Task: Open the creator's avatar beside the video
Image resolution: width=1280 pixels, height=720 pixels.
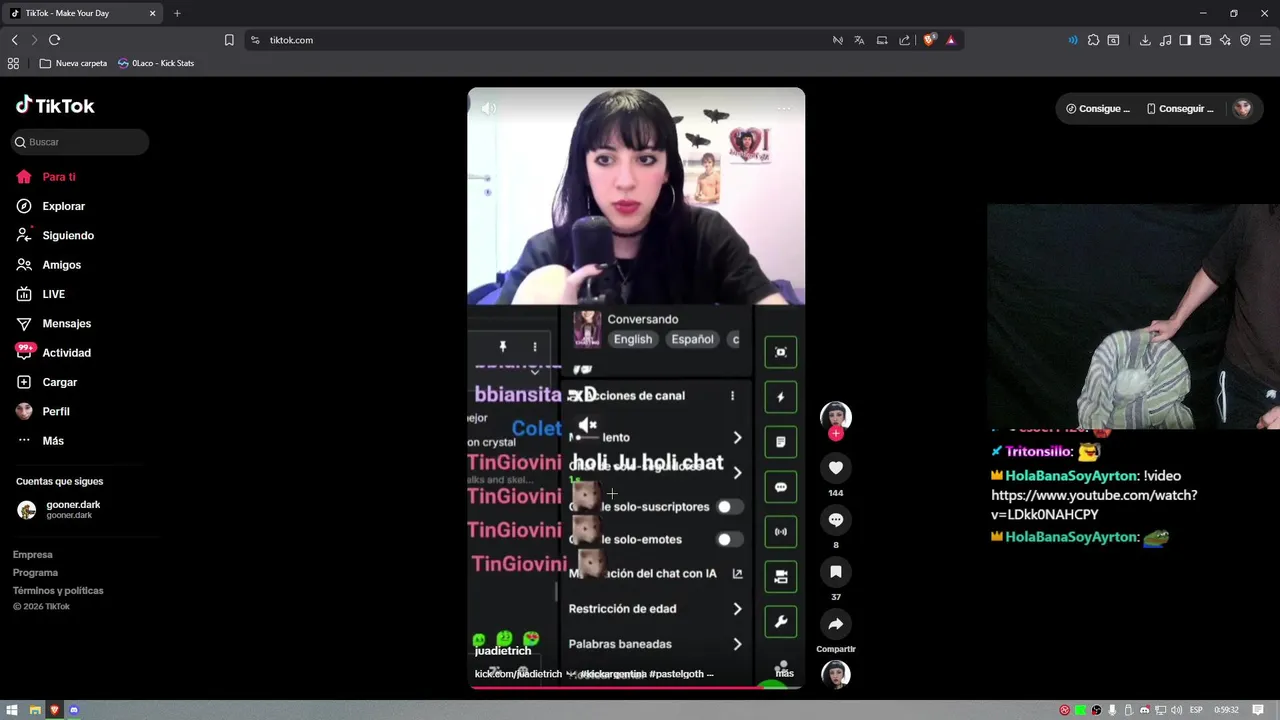Action: click(836, 415)
